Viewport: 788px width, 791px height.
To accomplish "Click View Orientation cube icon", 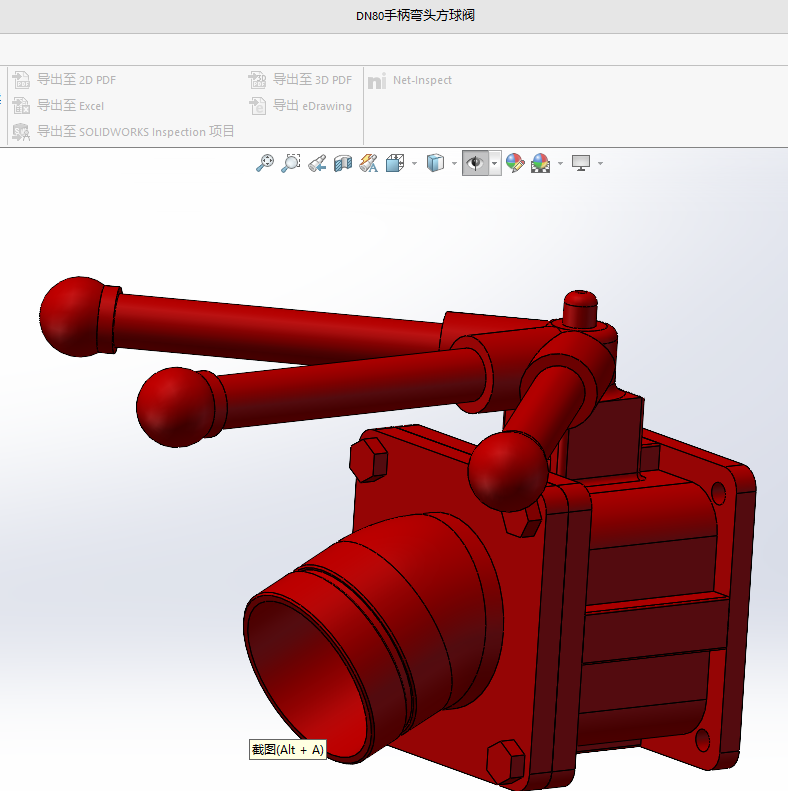I will click(x=396, y=163).
